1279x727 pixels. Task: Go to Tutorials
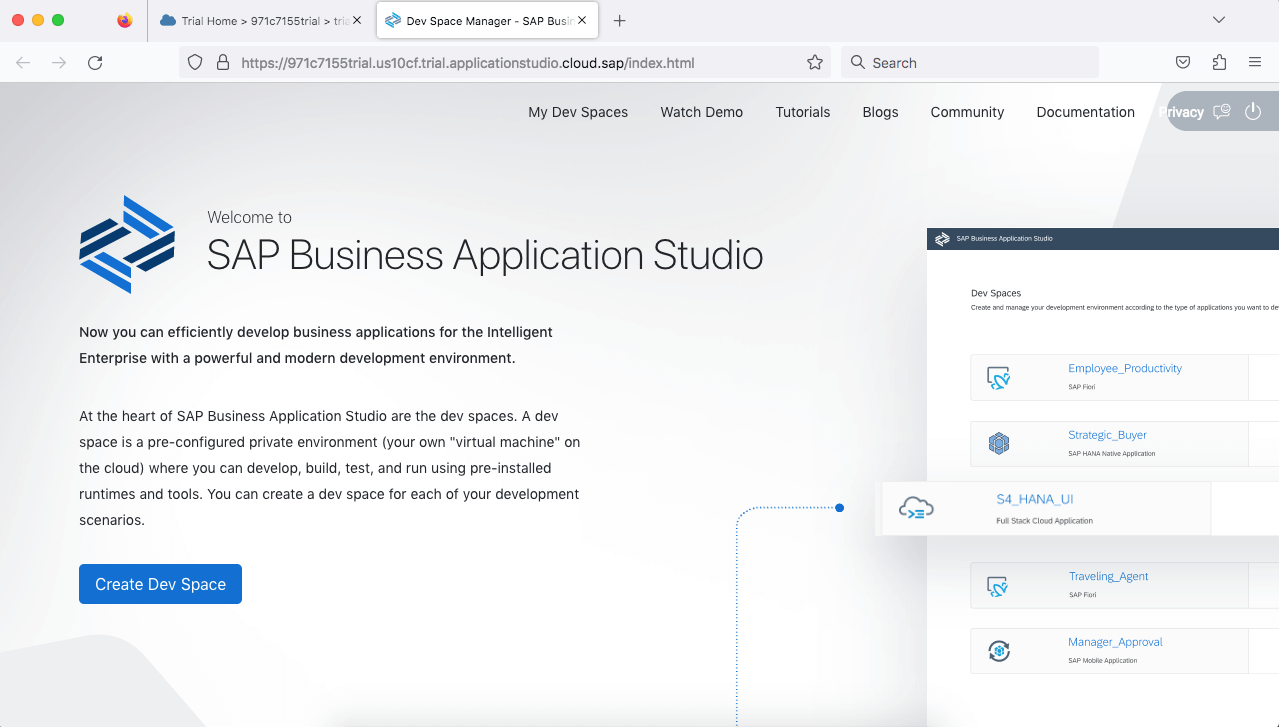click(x=803, y=112)
